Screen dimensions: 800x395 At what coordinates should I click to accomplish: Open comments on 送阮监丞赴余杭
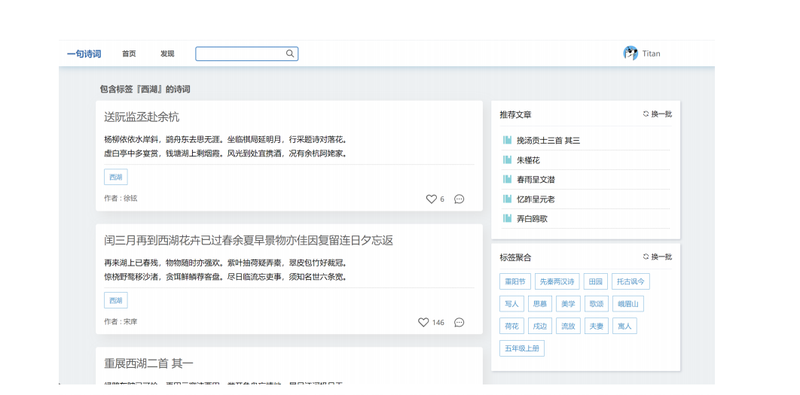[x=459, y=199]
